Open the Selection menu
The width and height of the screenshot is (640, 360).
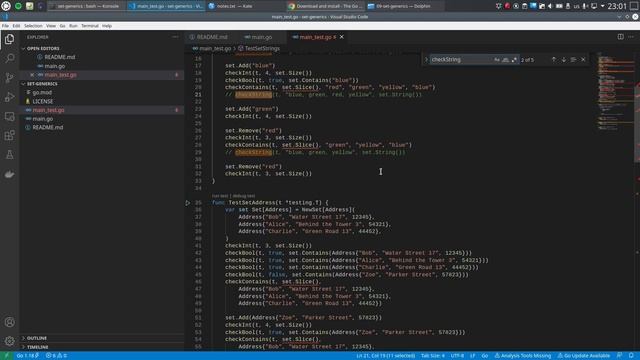coord(33,26)
